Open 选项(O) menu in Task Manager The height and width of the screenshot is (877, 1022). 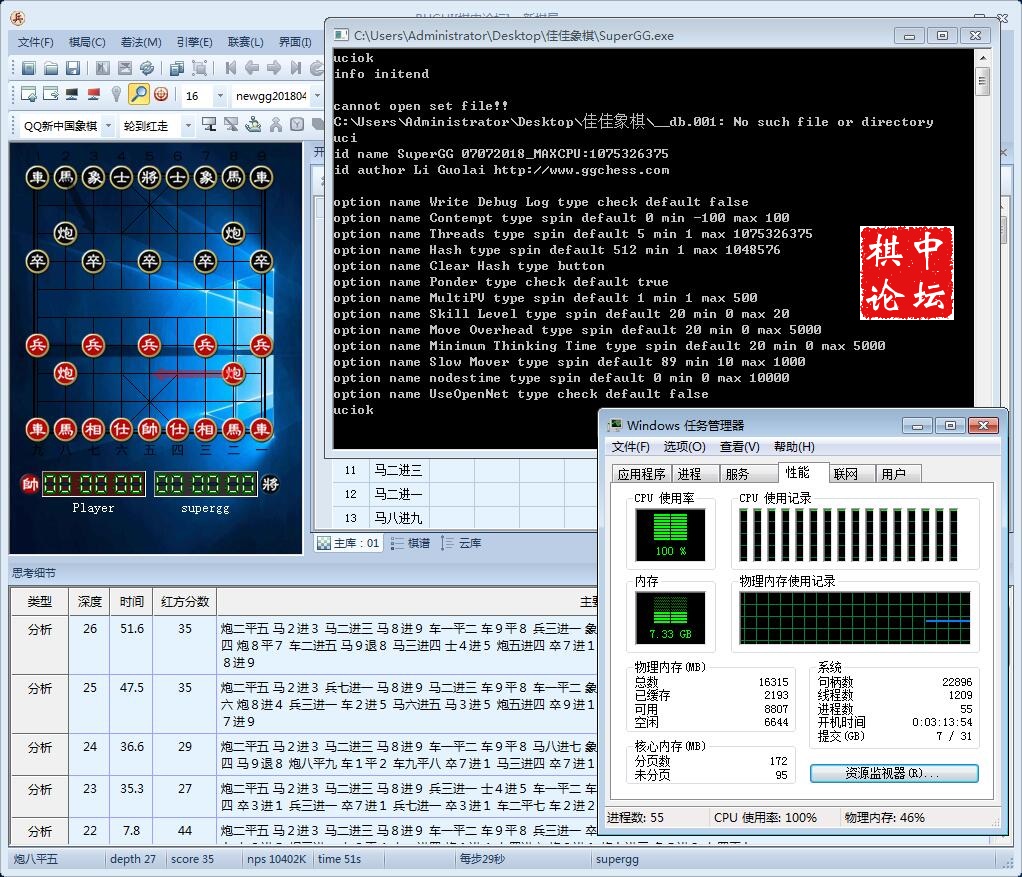[x=684, y=447]
